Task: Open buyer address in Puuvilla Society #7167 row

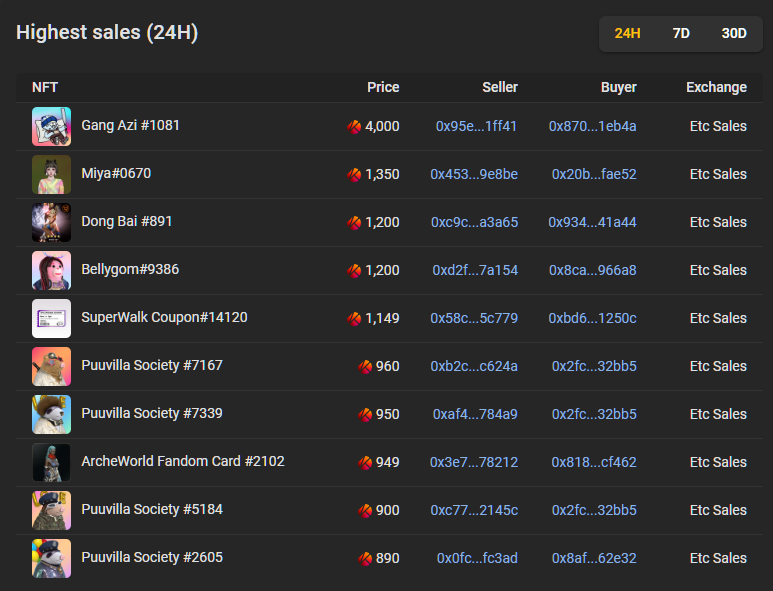Action: (594, 366)
